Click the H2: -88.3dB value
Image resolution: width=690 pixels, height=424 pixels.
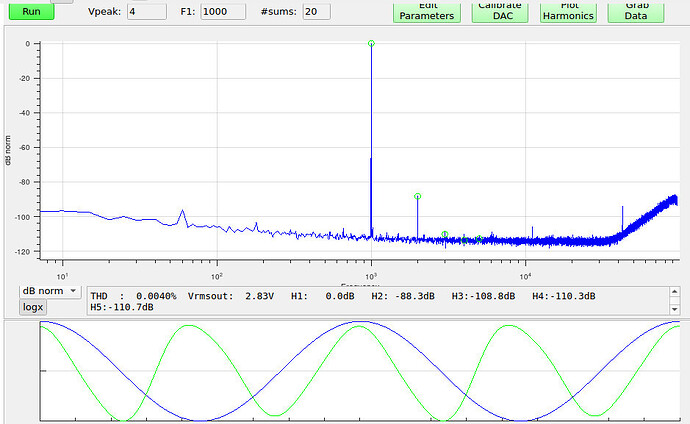tap(403, 296)
